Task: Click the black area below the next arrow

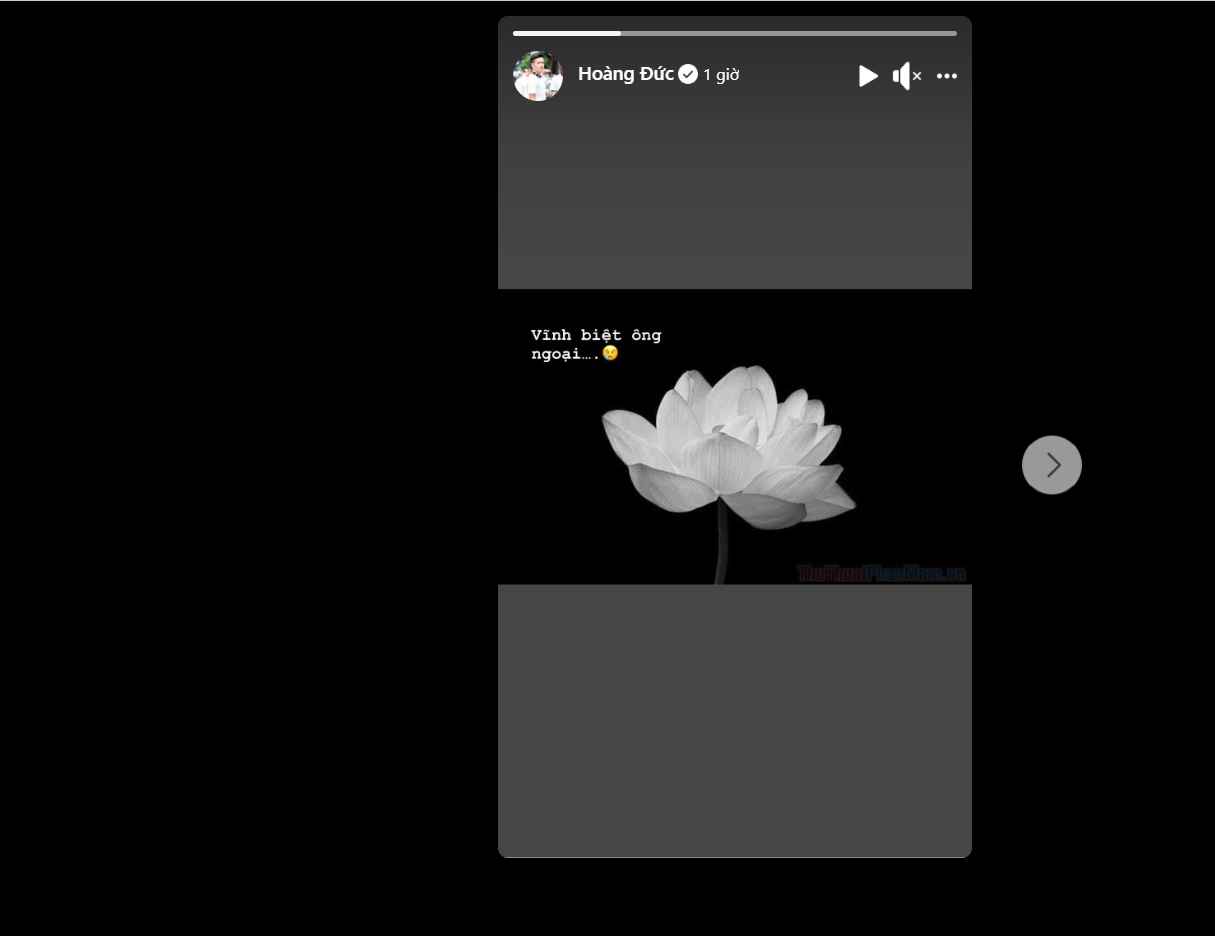Action: click(1052, 650)
